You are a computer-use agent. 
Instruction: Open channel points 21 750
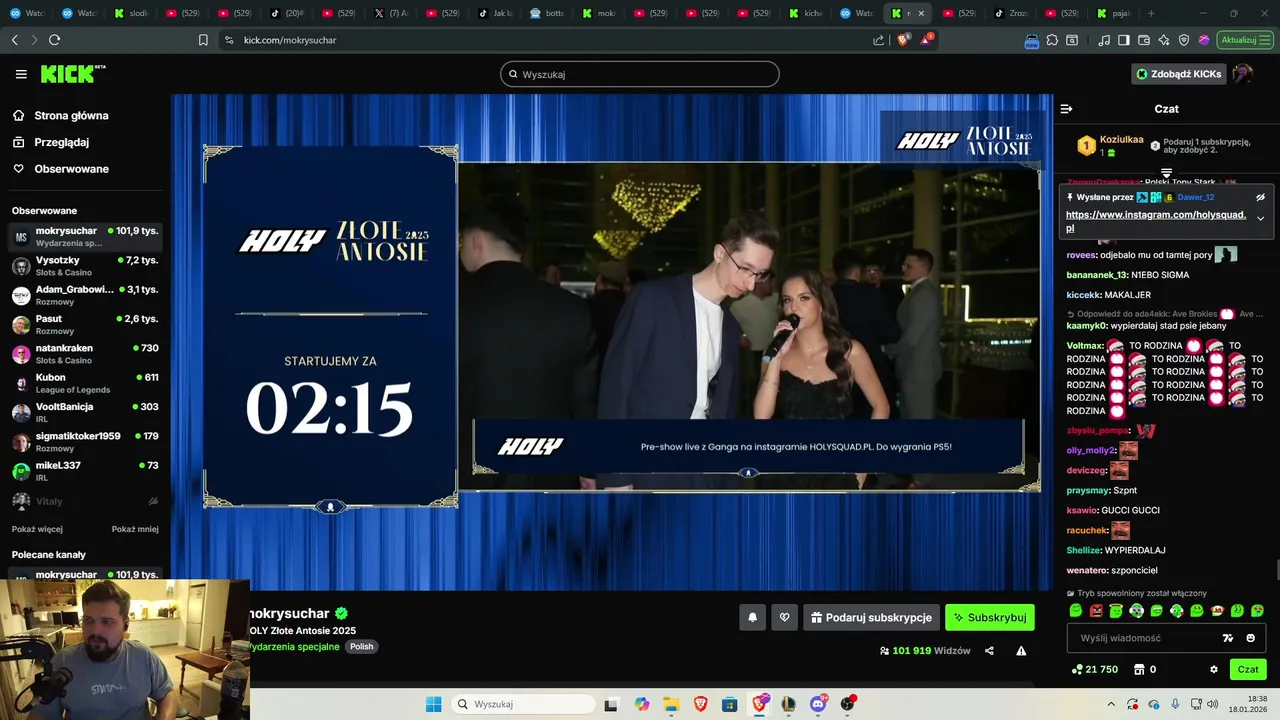tap(1095, 669)
